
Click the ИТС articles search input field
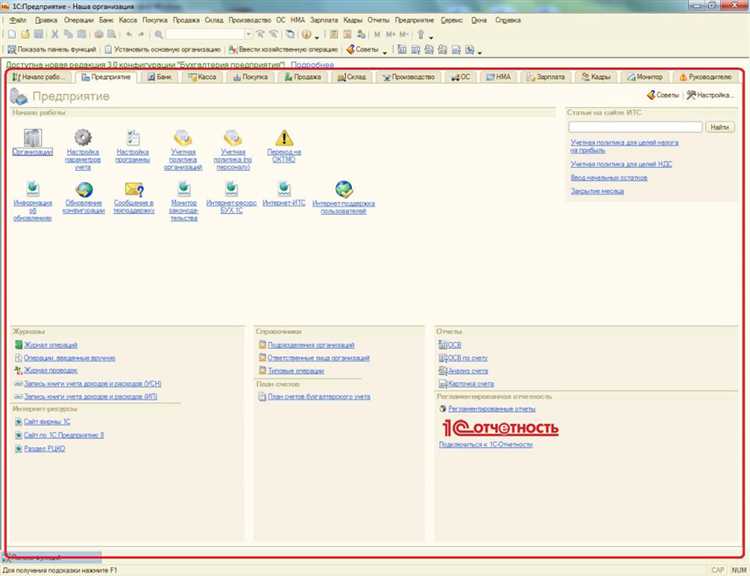pos(635,127)
